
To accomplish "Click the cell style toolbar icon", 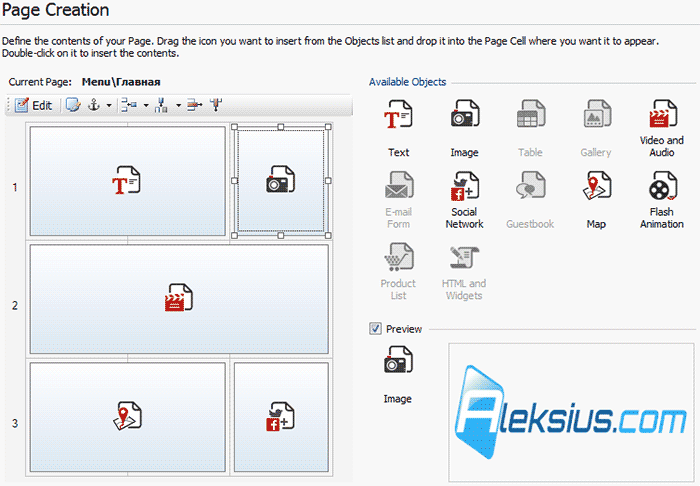I will click(x=73, y=105).
